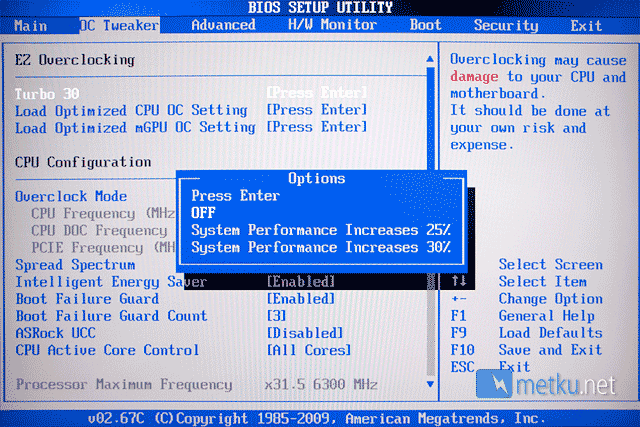
Task: Select the Overclock Mode item
Action: coord(71,196)
